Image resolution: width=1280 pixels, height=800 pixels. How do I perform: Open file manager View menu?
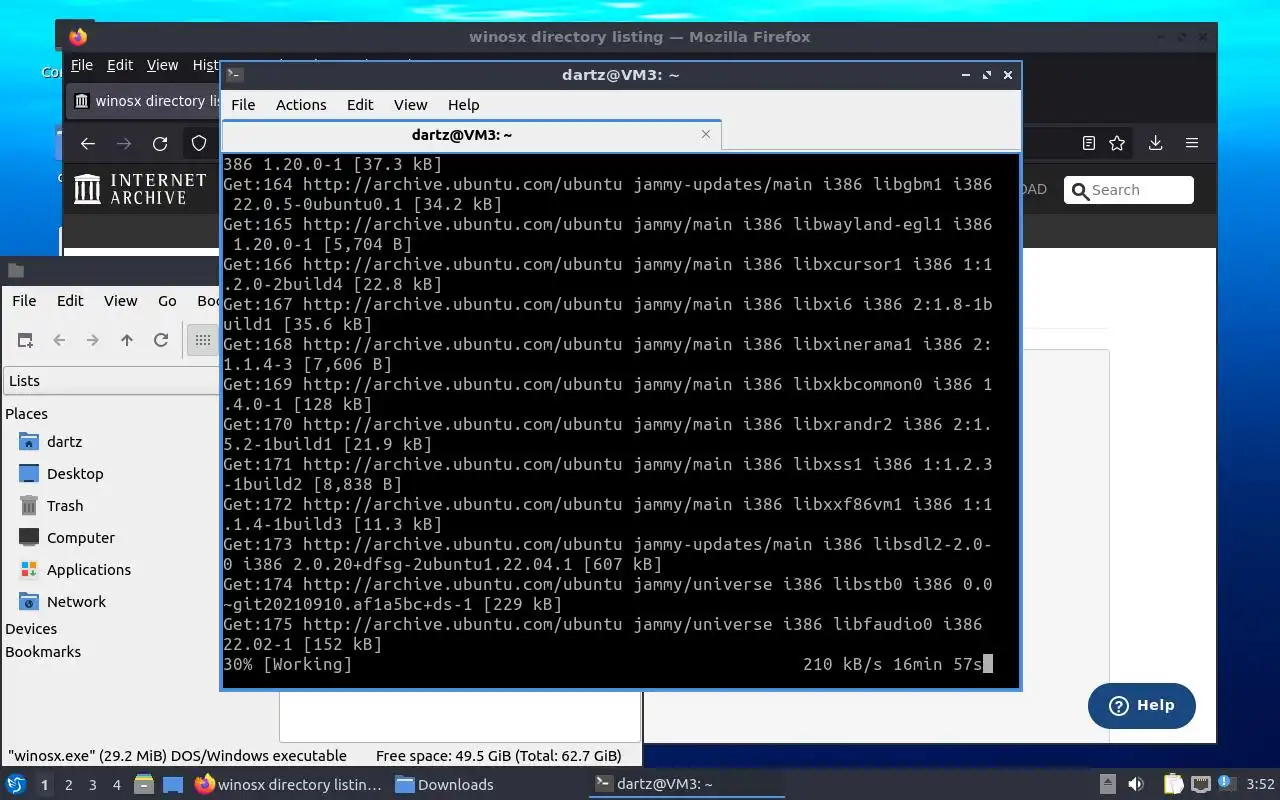pyautogui.click(x=120, y=300)
